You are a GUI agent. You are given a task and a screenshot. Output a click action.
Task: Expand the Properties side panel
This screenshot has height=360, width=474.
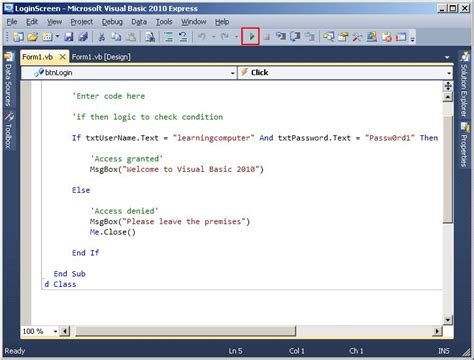coord(465,145)
